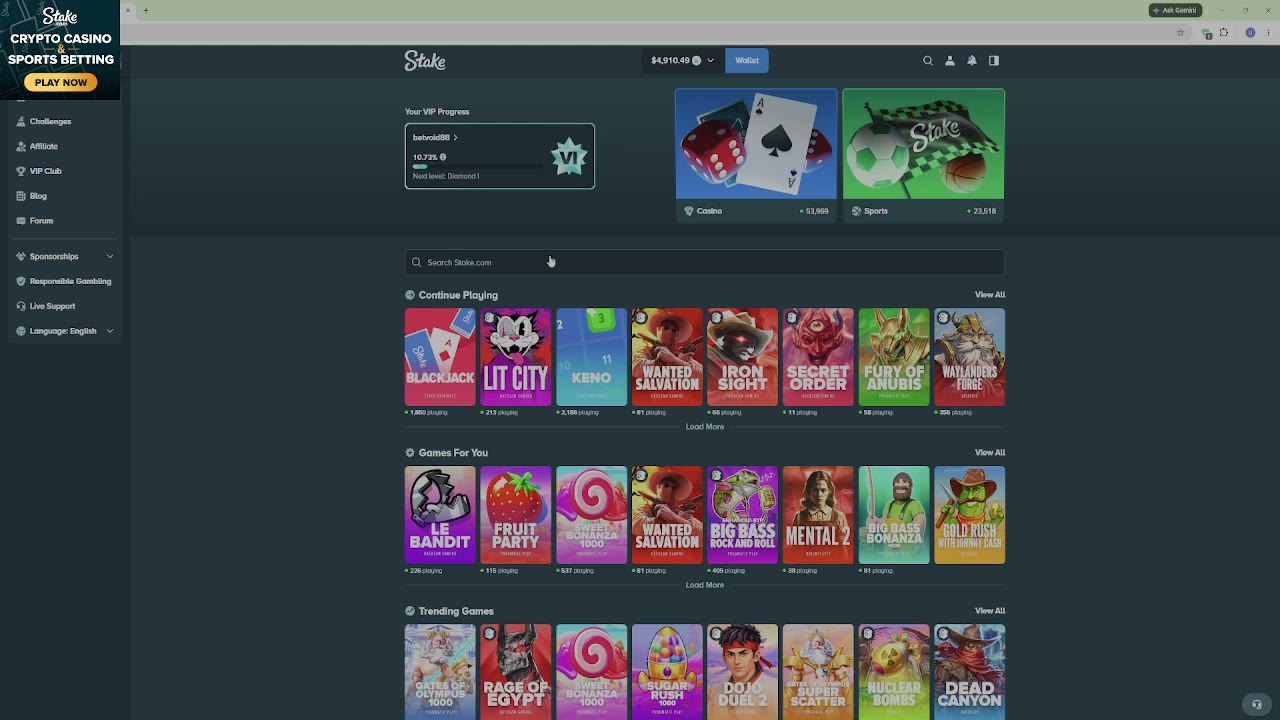This screenshot has width=1280, height=720.
Task: Open the Fruit Party game
Action: 516,515
